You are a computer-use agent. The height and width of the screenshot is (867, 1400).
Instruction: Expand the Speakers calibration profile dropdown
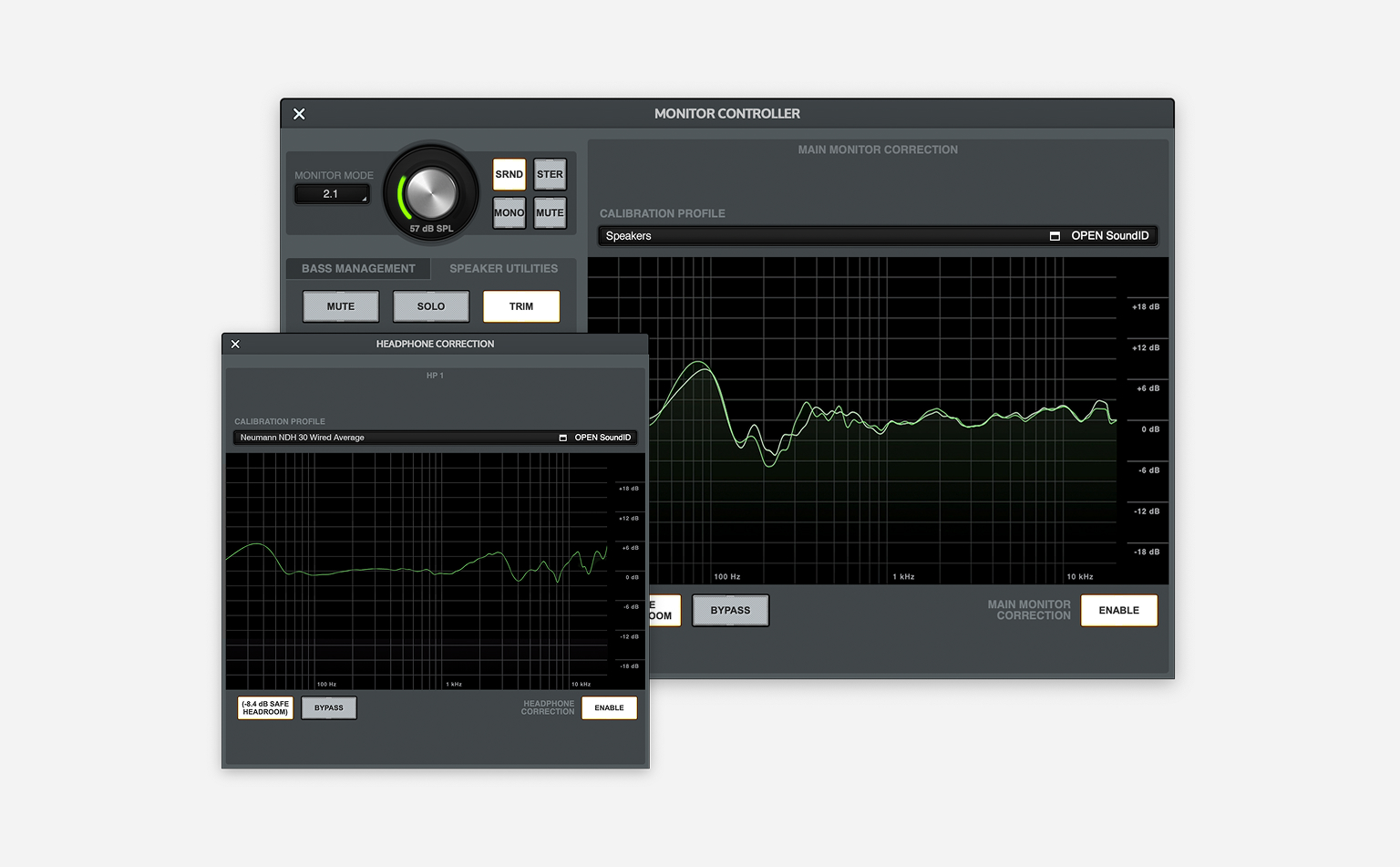pos(820,236)
